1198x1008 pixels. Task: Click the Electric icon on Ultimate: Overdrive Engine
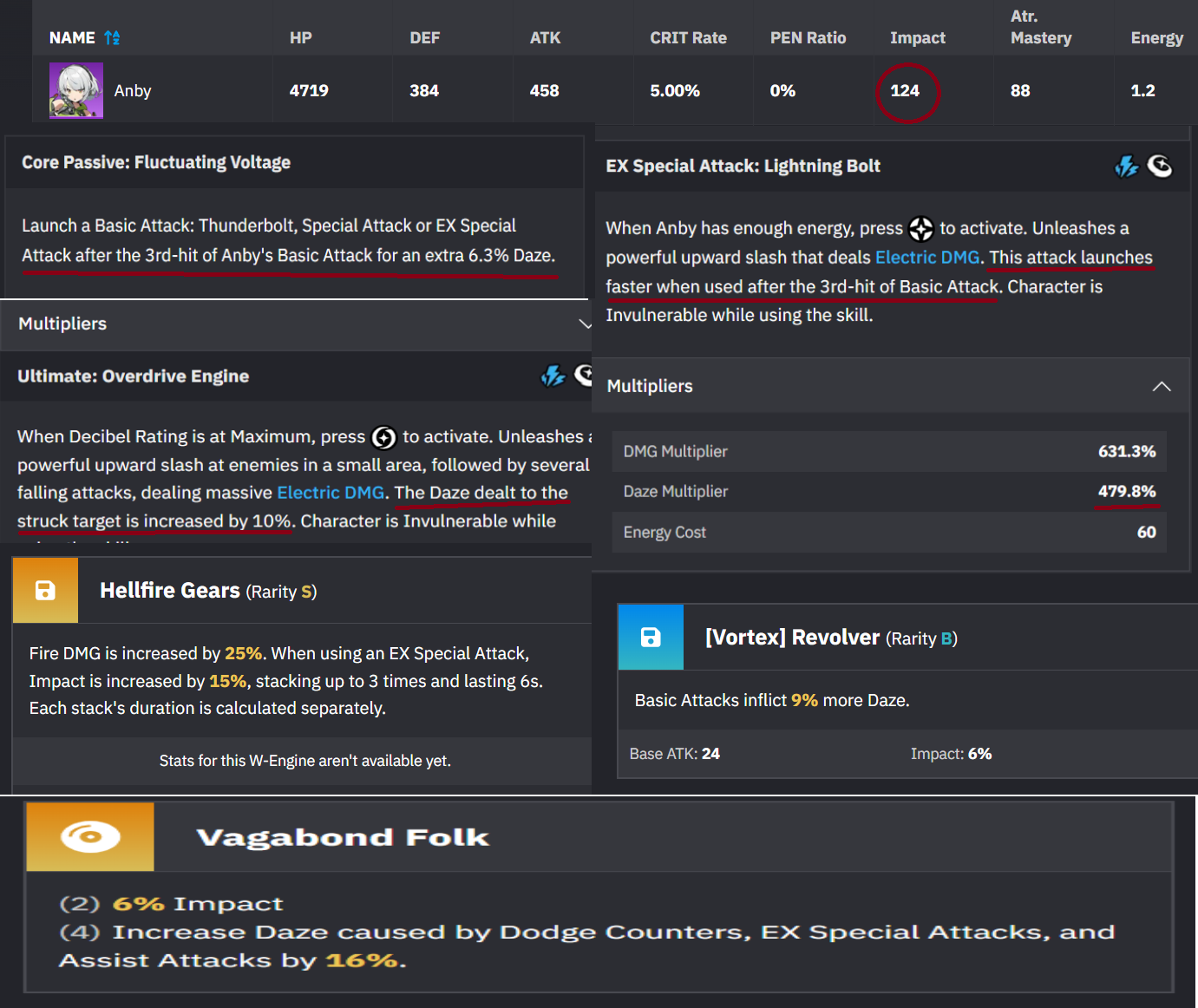coord(553,376)
